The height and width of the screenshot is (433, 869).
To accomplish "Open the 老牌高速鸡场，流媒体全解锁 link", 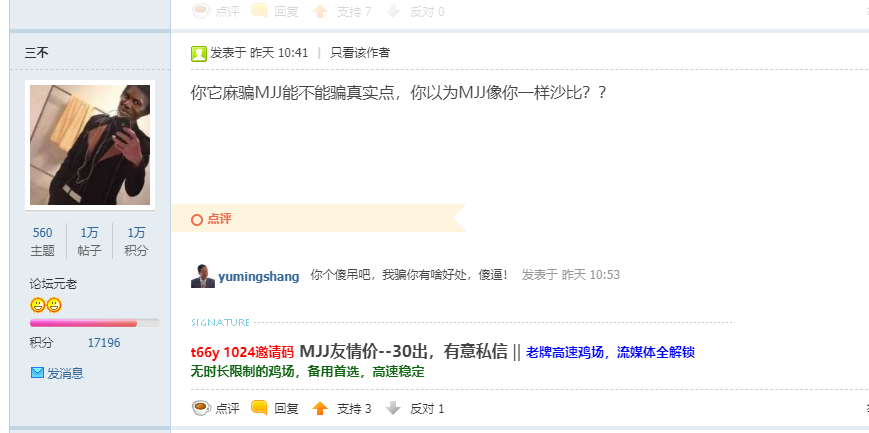I will click(610, 352).
